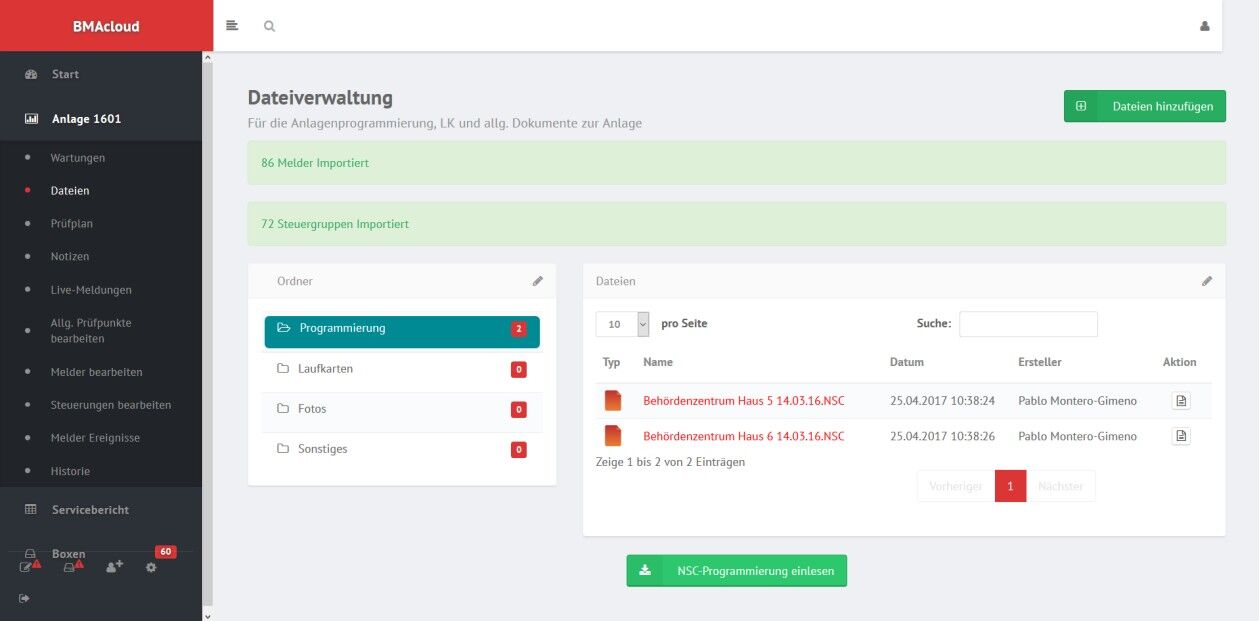Open Servicebericht in the sidebar
Screen dimensions: 1259x621
pyautogui.click(x=90, y=510)
